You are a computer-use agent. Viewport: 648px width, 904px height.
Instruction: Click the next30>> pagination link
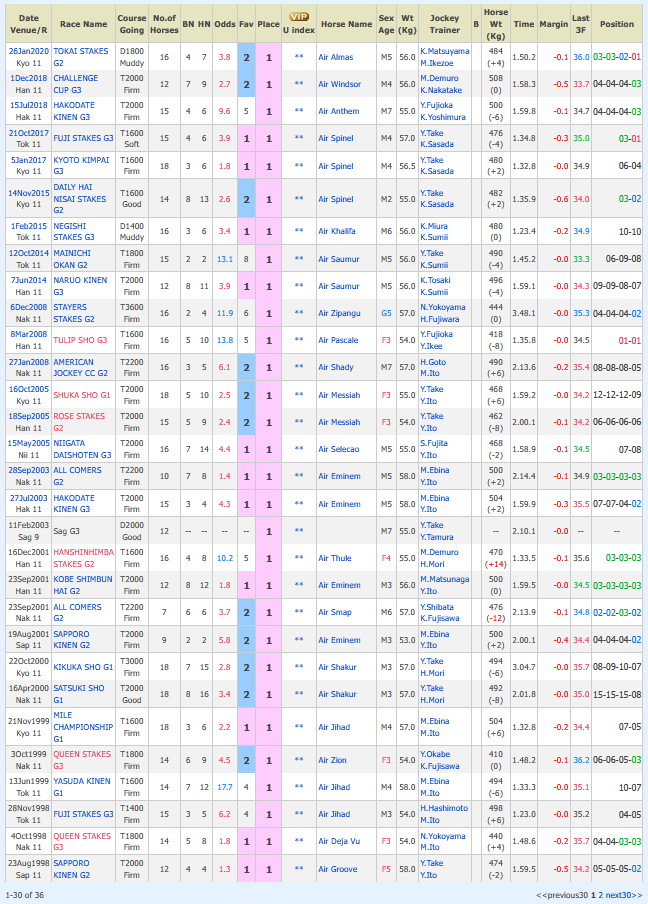(624, 895)
